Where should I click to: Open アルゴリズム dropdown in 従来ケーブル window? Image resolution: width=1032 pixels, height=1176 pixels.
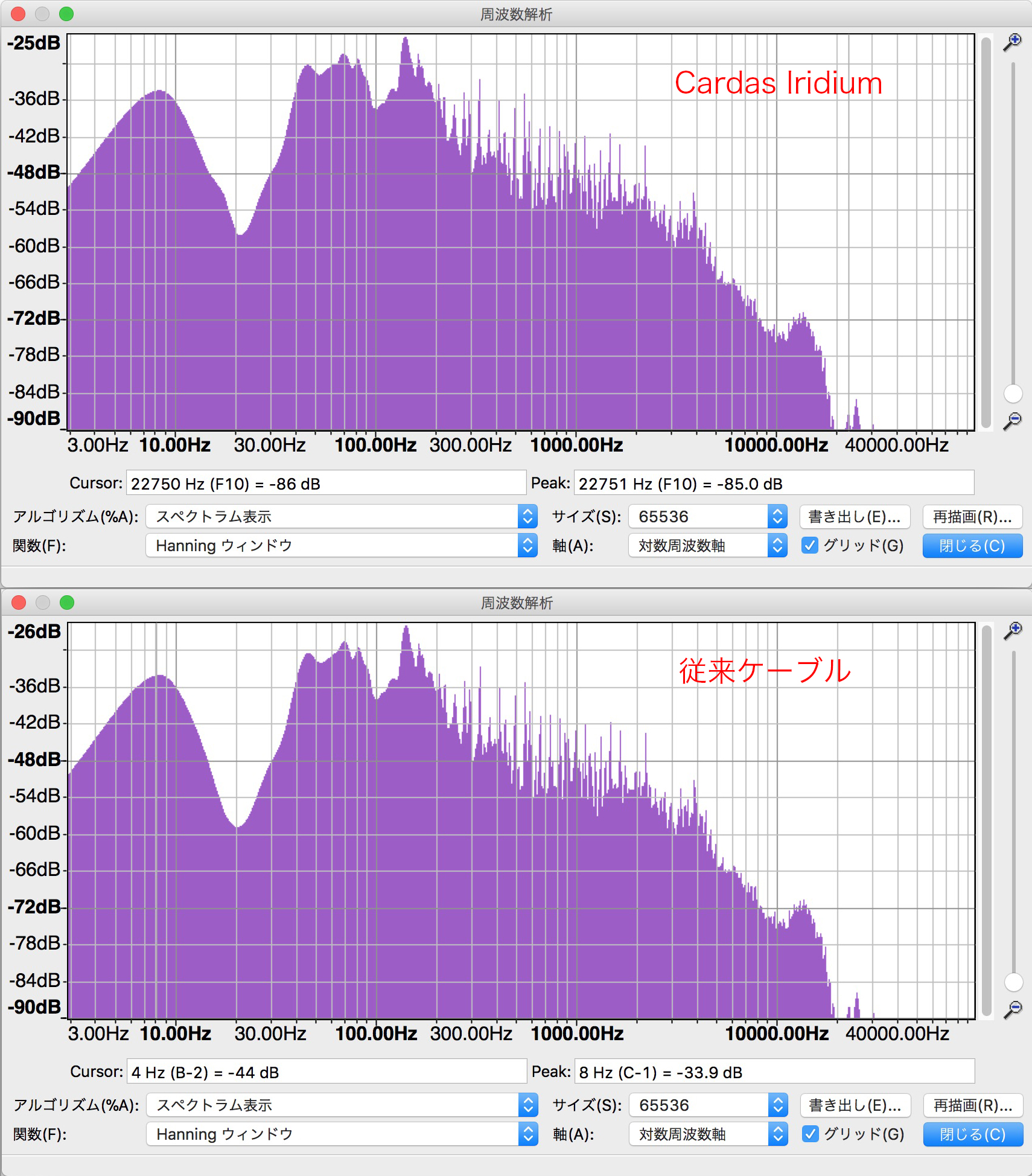point(342,1105)
